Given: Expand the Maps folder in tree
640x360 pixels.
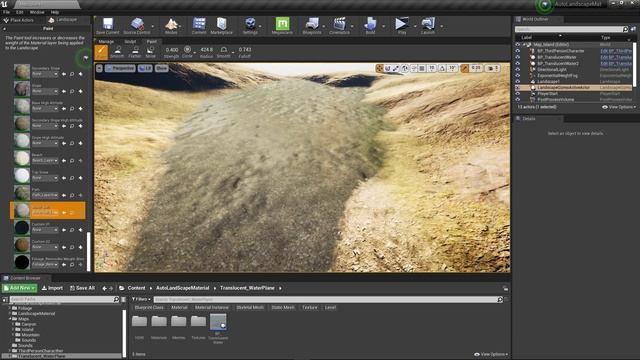Looking at the screenshot, I should (10, 319).
